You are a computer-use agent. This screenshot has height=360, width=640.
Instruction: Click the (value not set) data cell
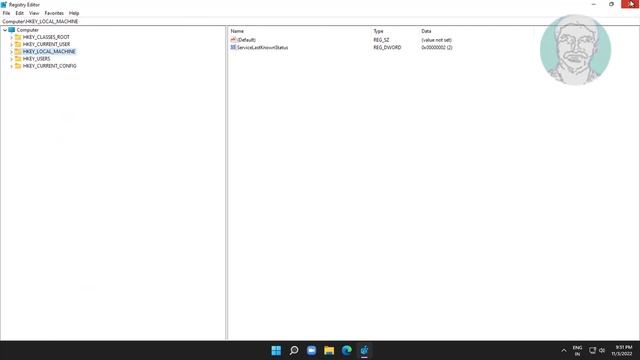pos(436,40)
